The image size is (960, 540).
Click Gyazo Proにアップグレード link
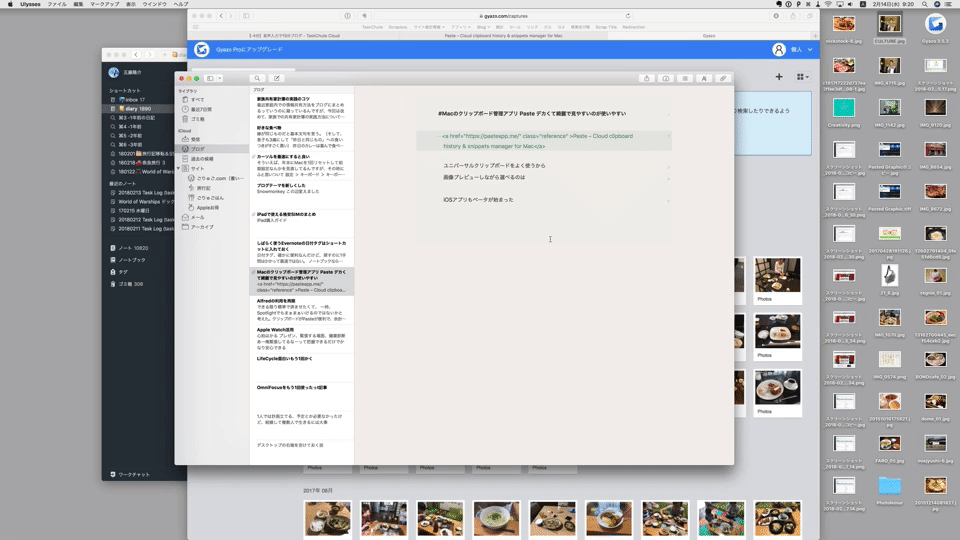coord(243,50)
